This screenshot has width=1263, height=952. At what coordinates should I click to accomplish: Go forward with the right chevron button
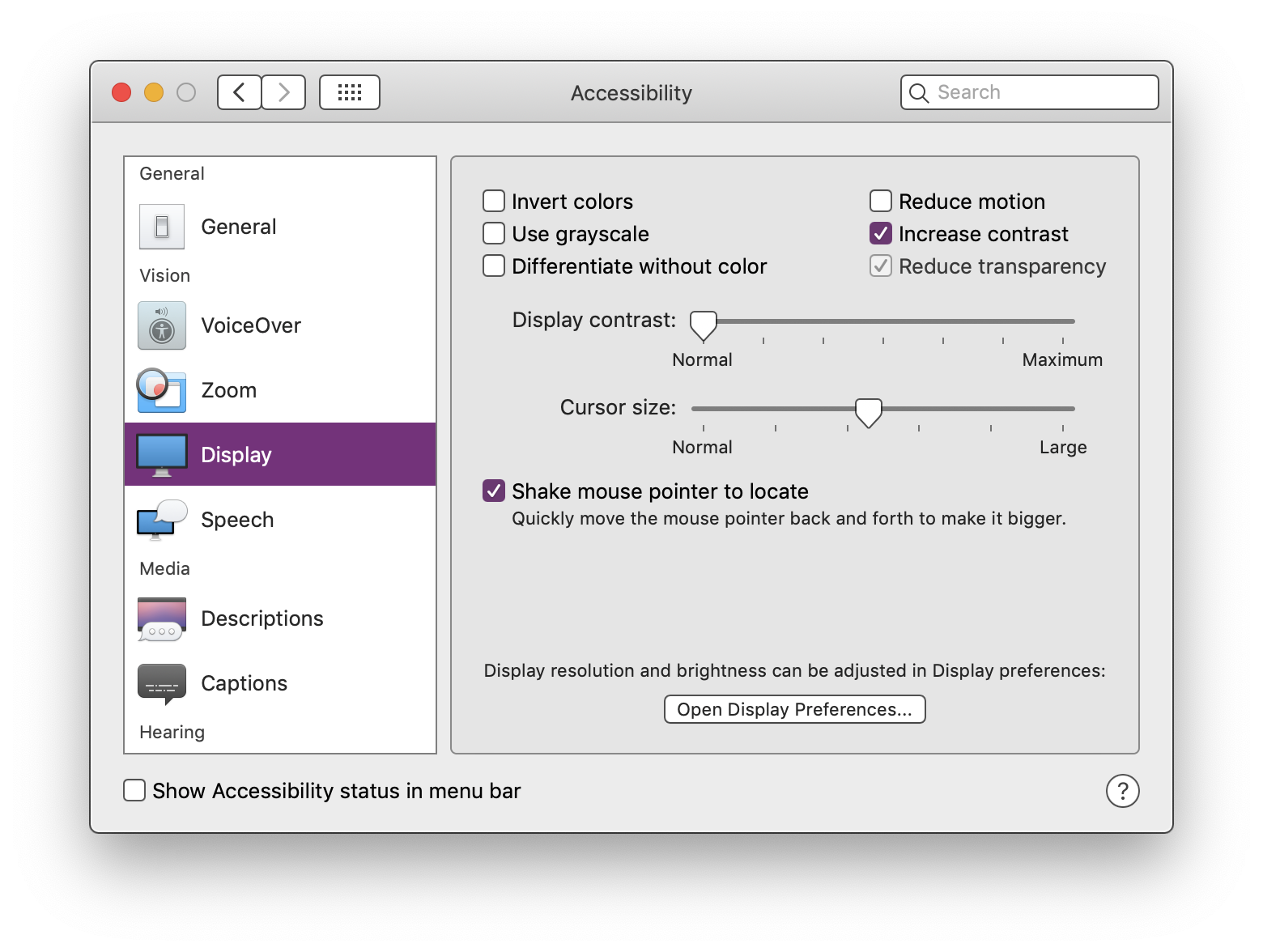(x=283, y=92)
